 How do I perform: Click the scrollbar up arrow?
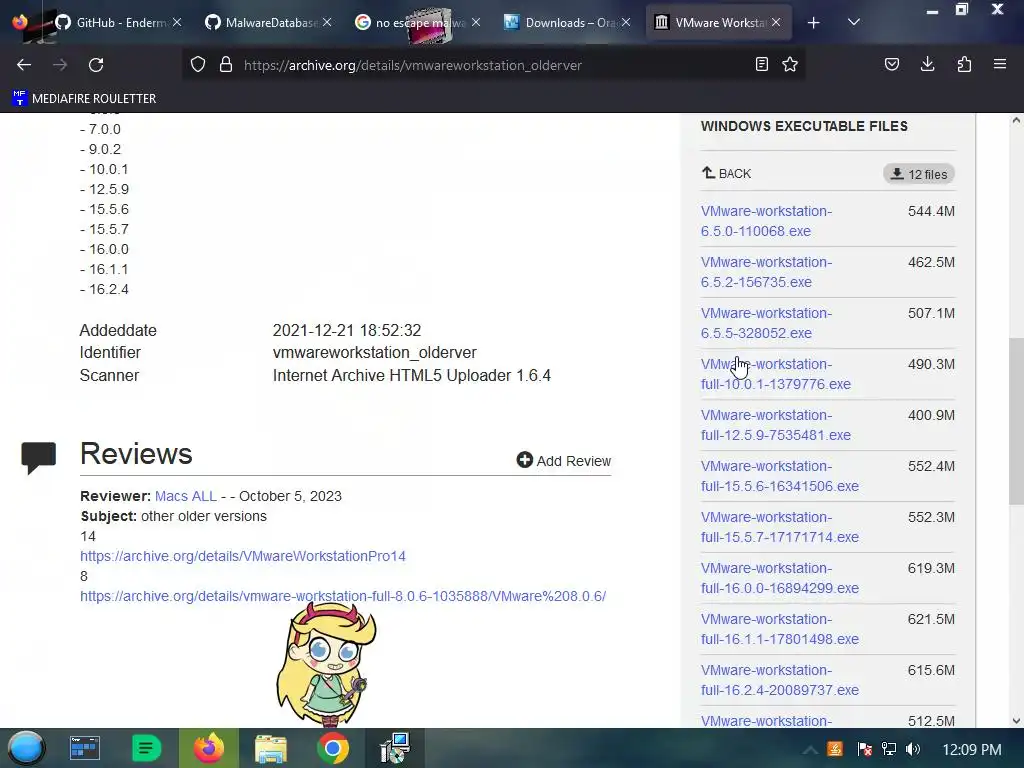1016,120
